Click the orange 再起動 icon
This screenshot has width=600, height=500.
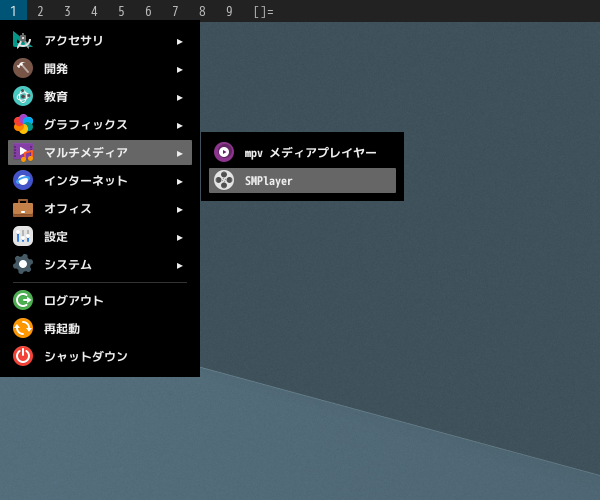tap(23, 328)
